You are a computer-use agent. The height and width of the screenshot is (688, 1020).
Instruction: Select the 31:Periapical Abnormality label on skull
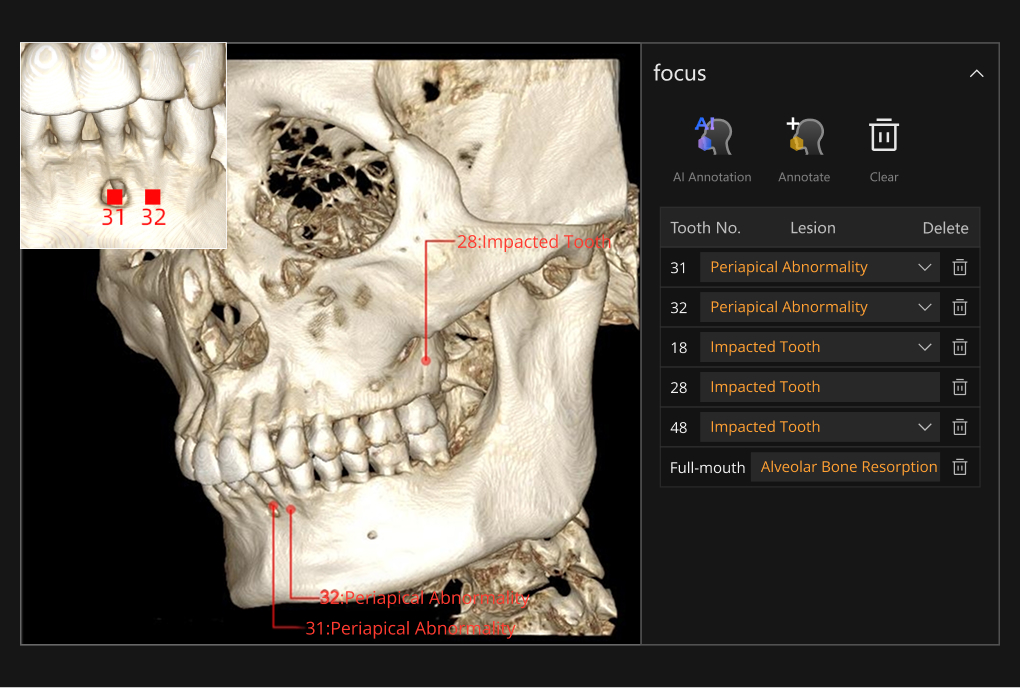coord(410,628)
